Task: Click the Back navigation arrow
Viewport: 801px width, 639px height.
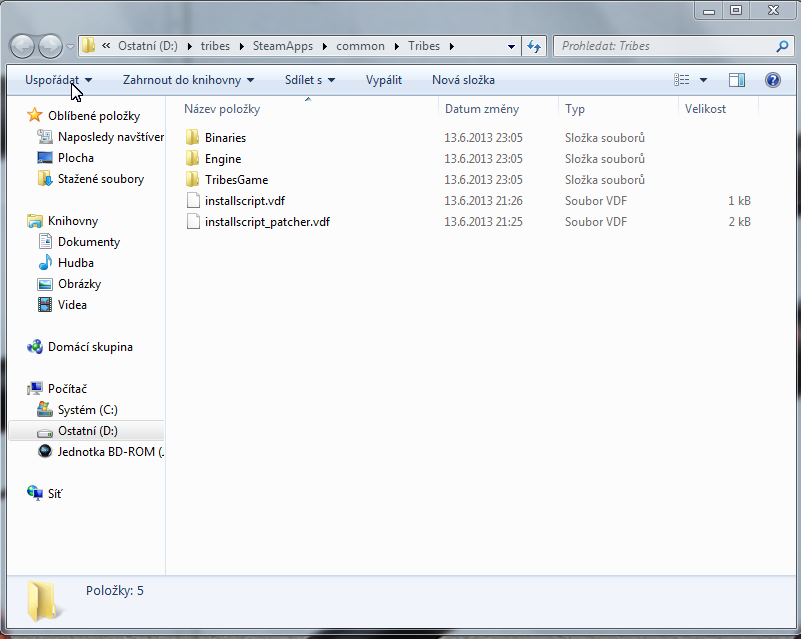Action: [x=22, y=46]
